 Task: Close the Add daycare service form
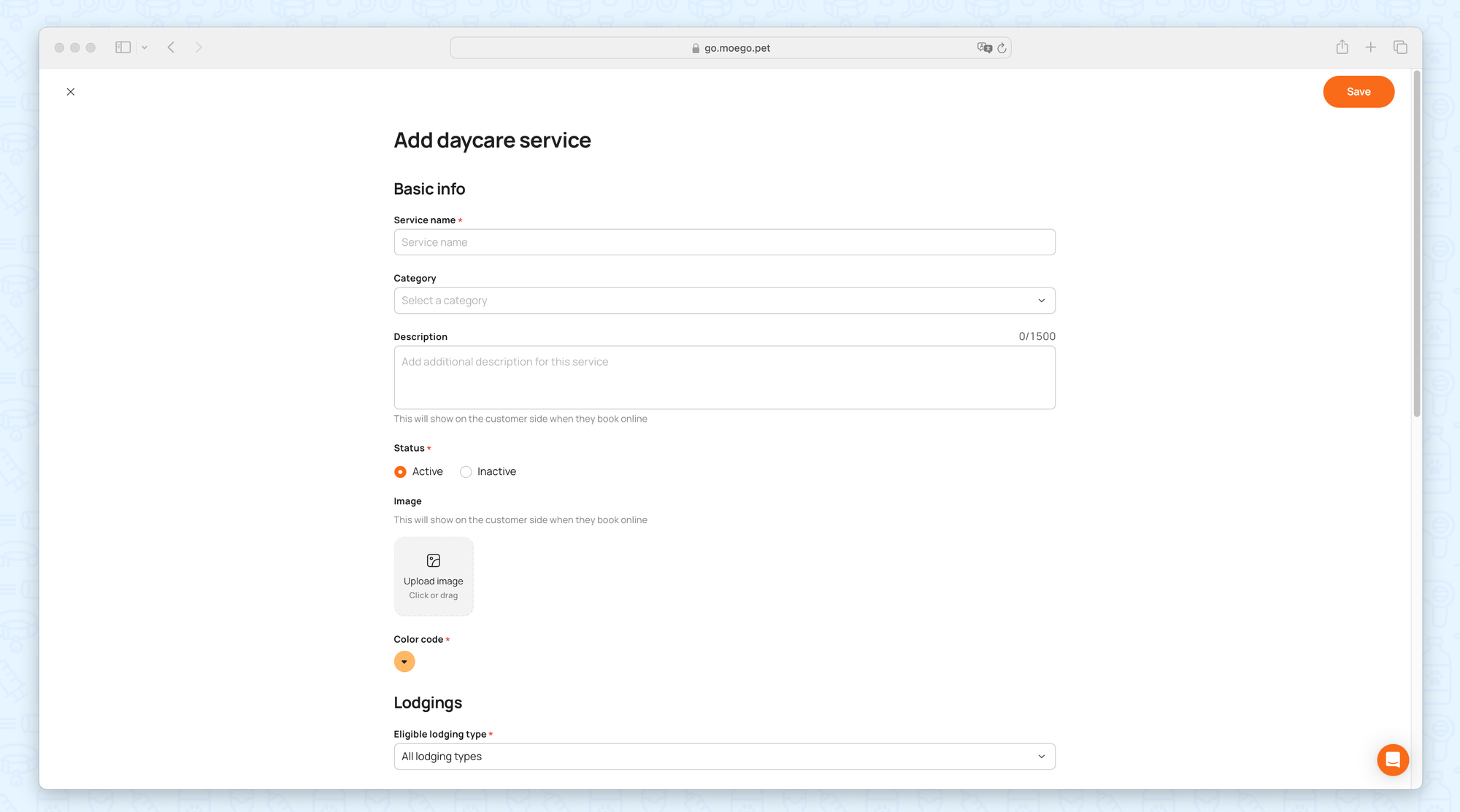click(x=71, y=92)
